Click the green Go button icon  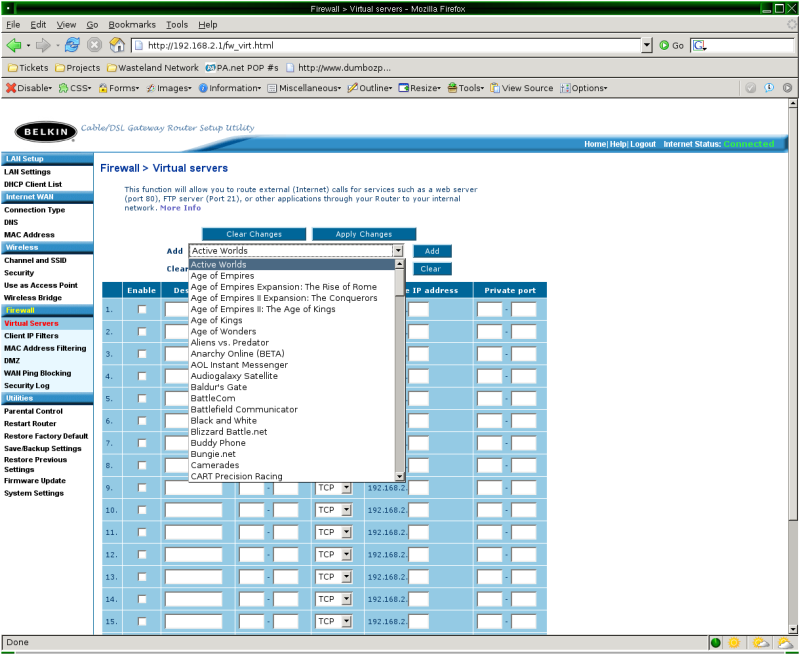tap(664, 45)
